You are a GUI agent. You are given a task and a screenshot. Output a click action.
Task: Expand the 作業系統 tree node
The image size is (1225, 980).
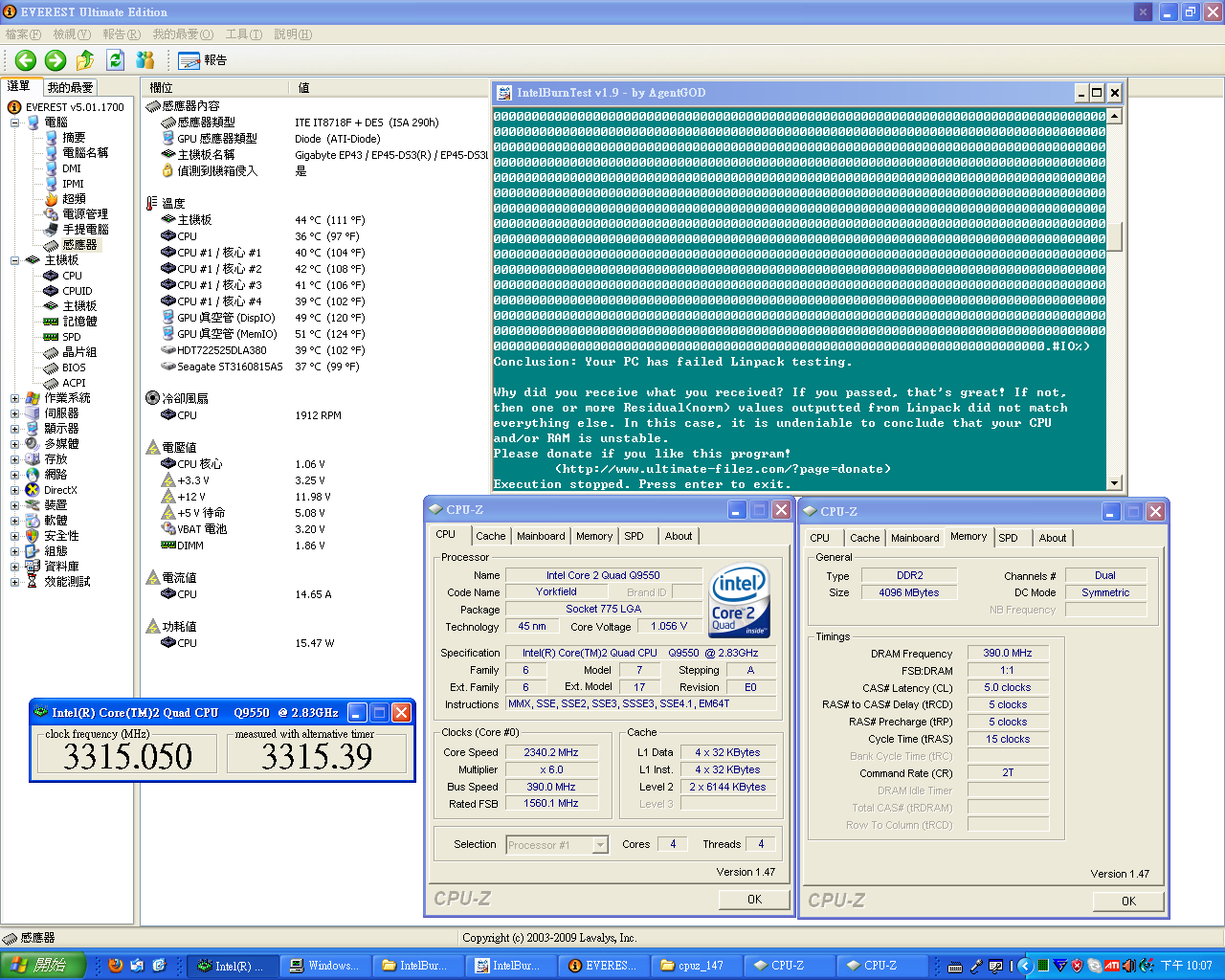tap(14, 398)
